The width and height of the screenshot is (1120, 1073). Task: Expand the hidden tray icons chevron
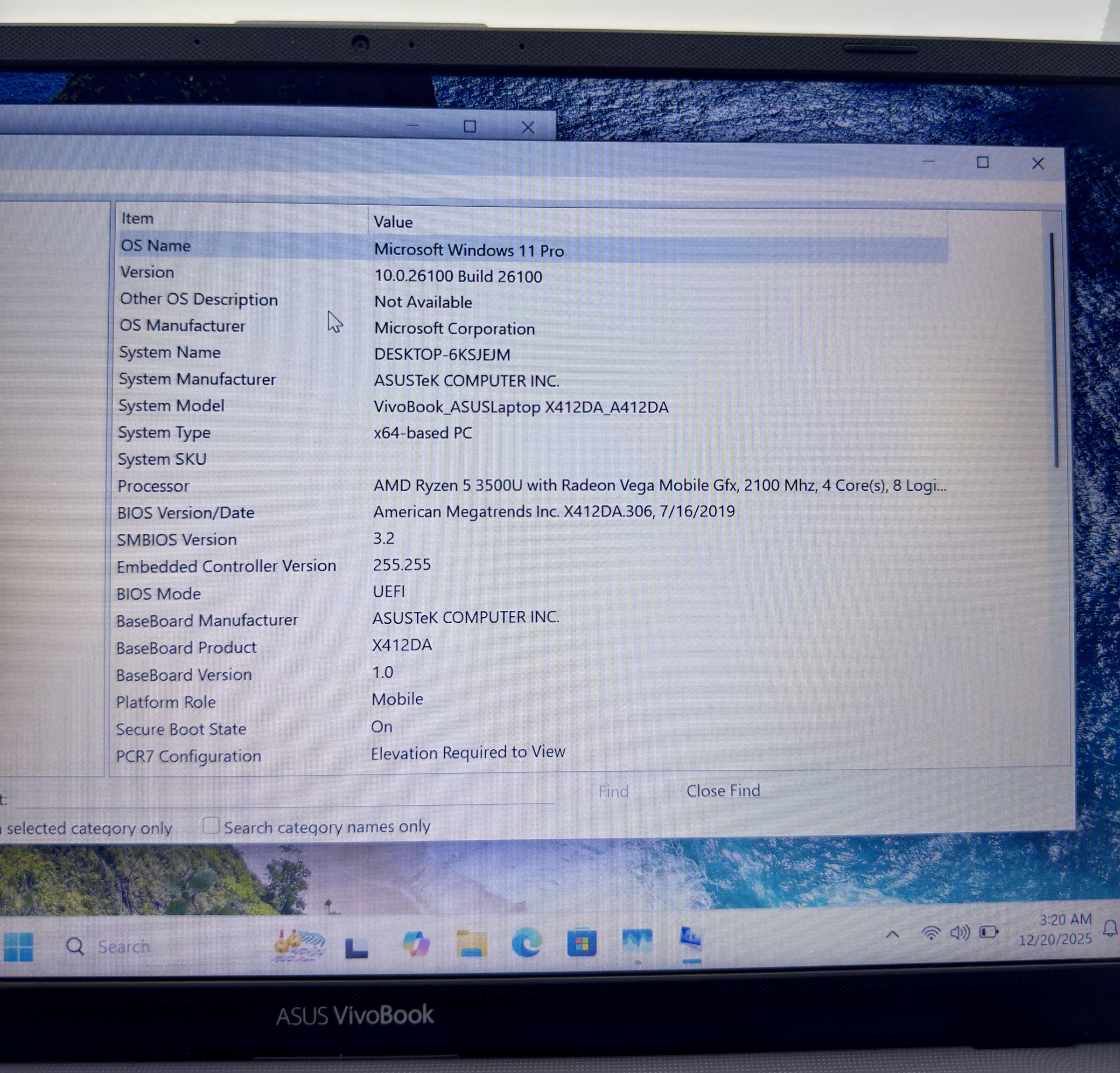click(x=893, y=935)
